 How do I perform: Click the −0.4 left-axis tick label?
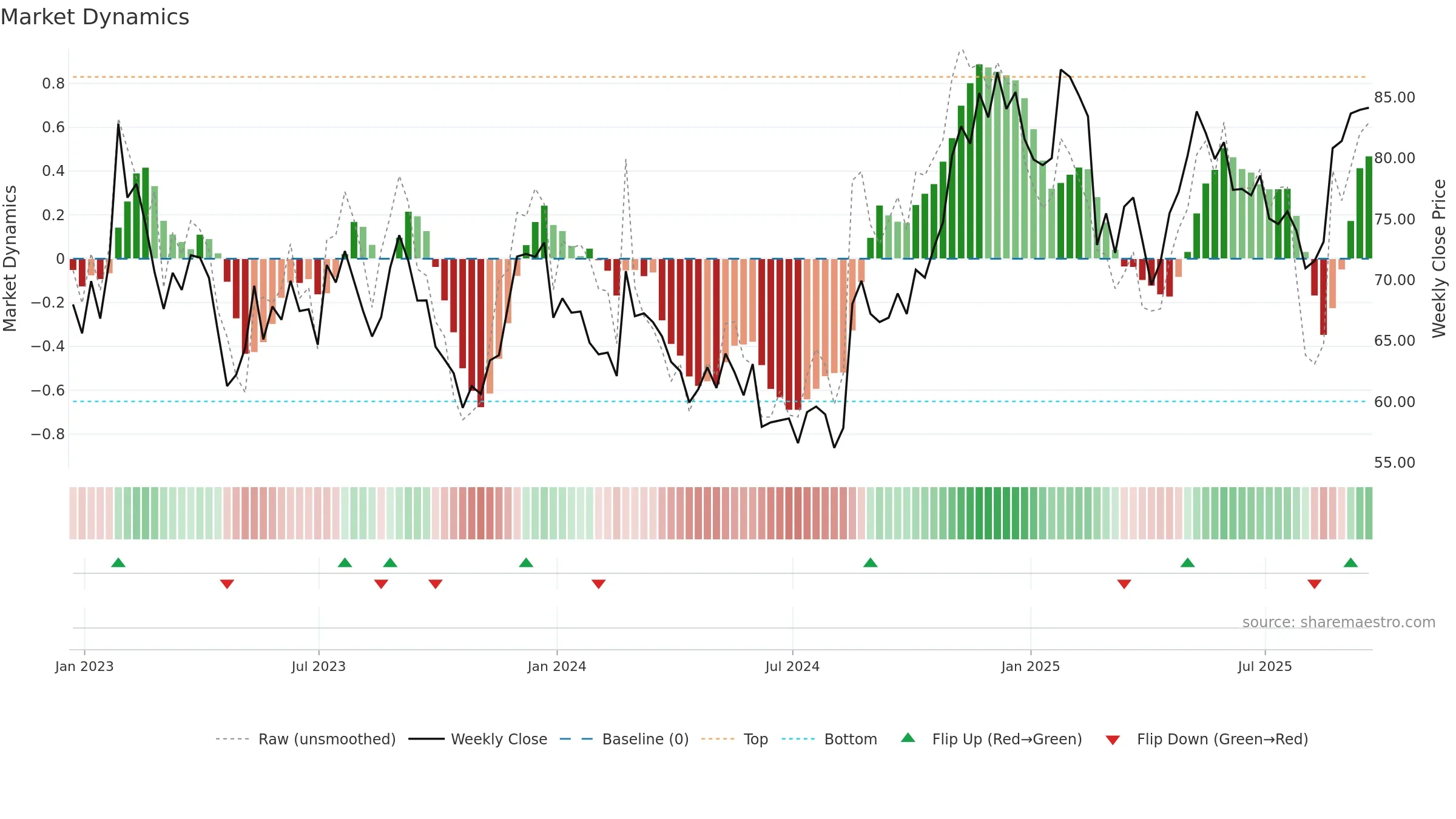48,346
